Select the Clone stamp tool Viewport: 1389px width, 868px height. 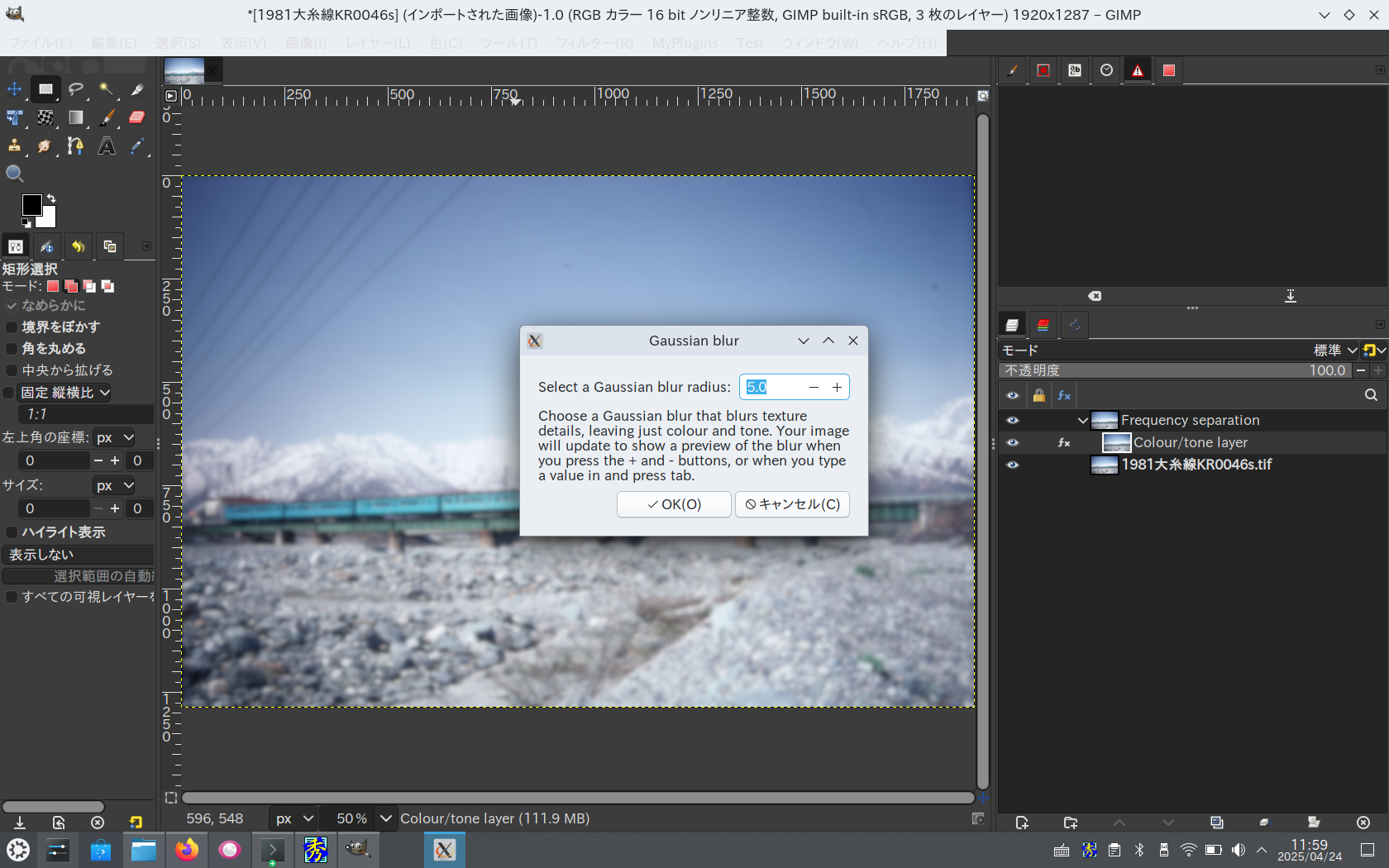(x=14, y=145)
